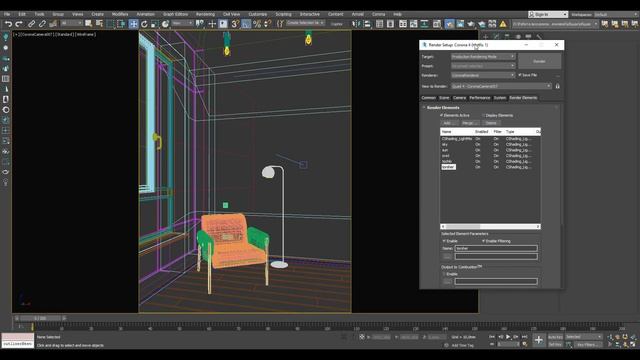Click the Delete button for render elements

(491, 123)
